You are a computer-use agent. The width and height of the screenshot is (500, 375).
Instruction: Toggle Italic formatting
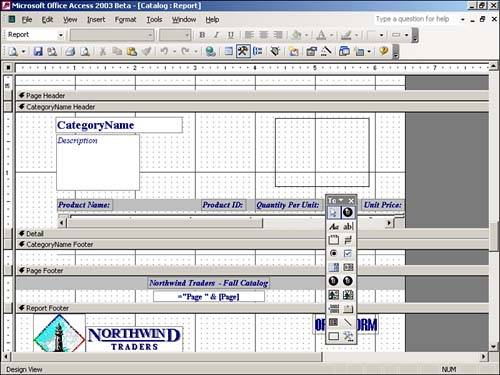pos(216,35)
